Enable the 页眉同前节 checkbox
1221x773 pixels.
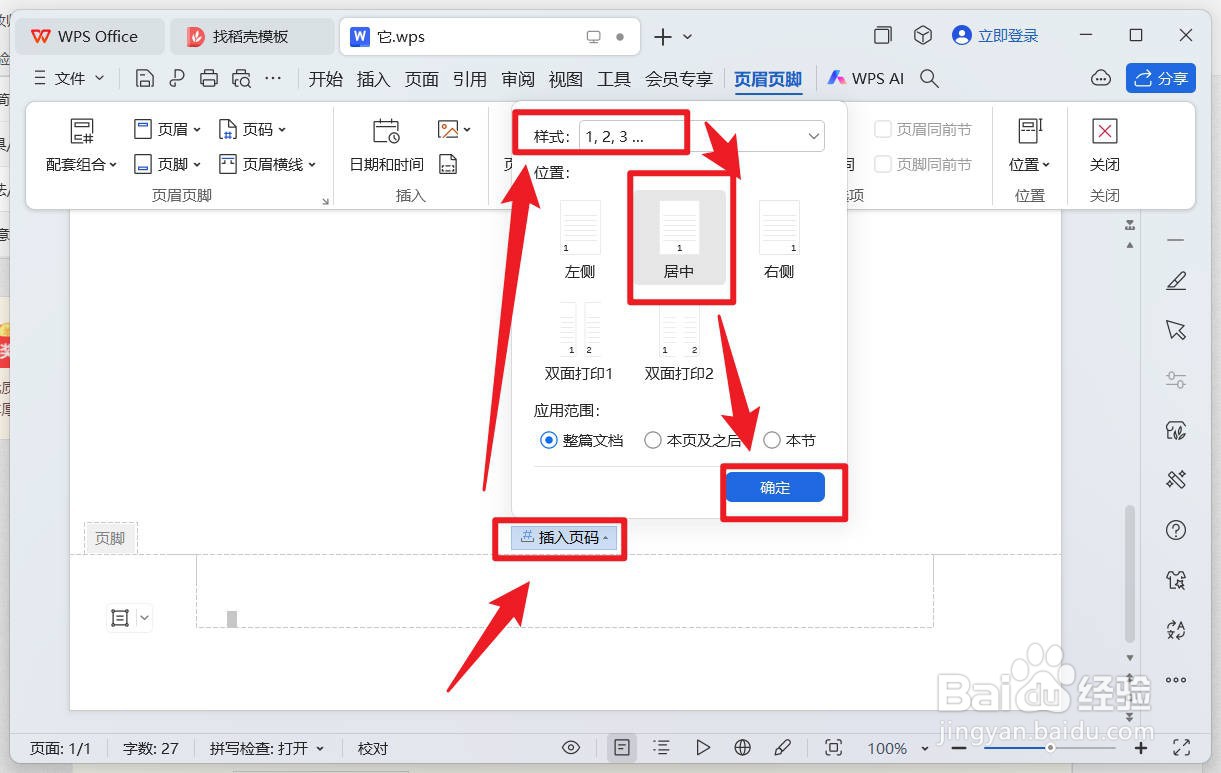coord(884,129)
